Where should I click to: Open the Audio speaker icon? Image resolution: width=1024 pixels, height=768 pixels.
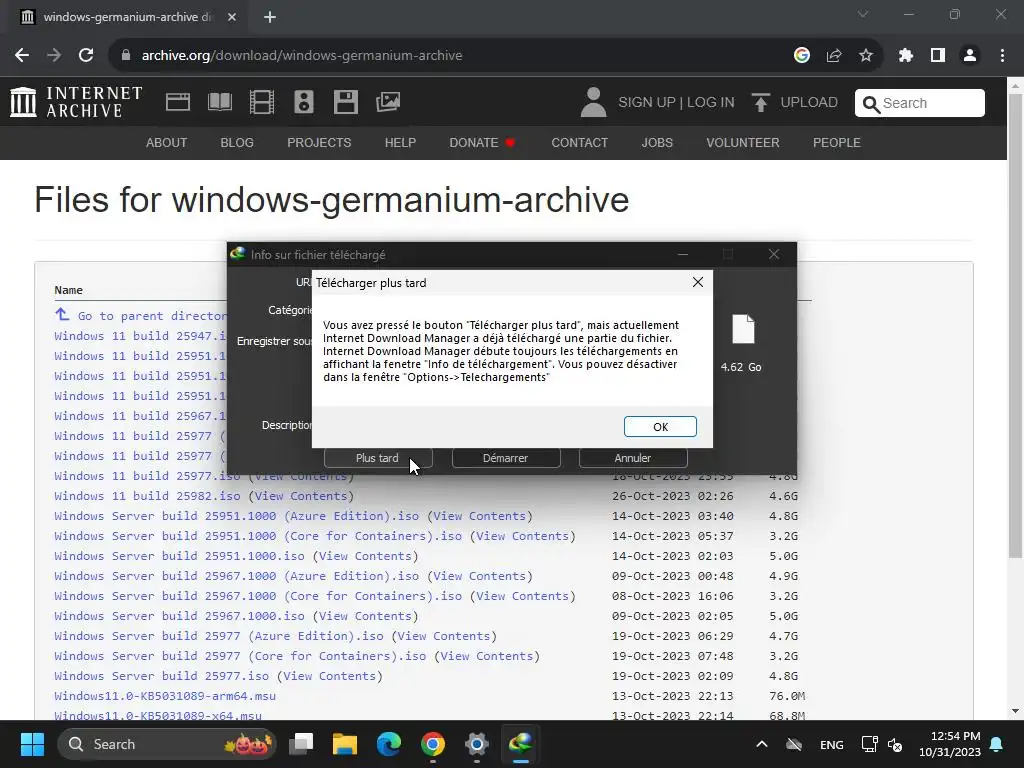(x=304, y=102)
